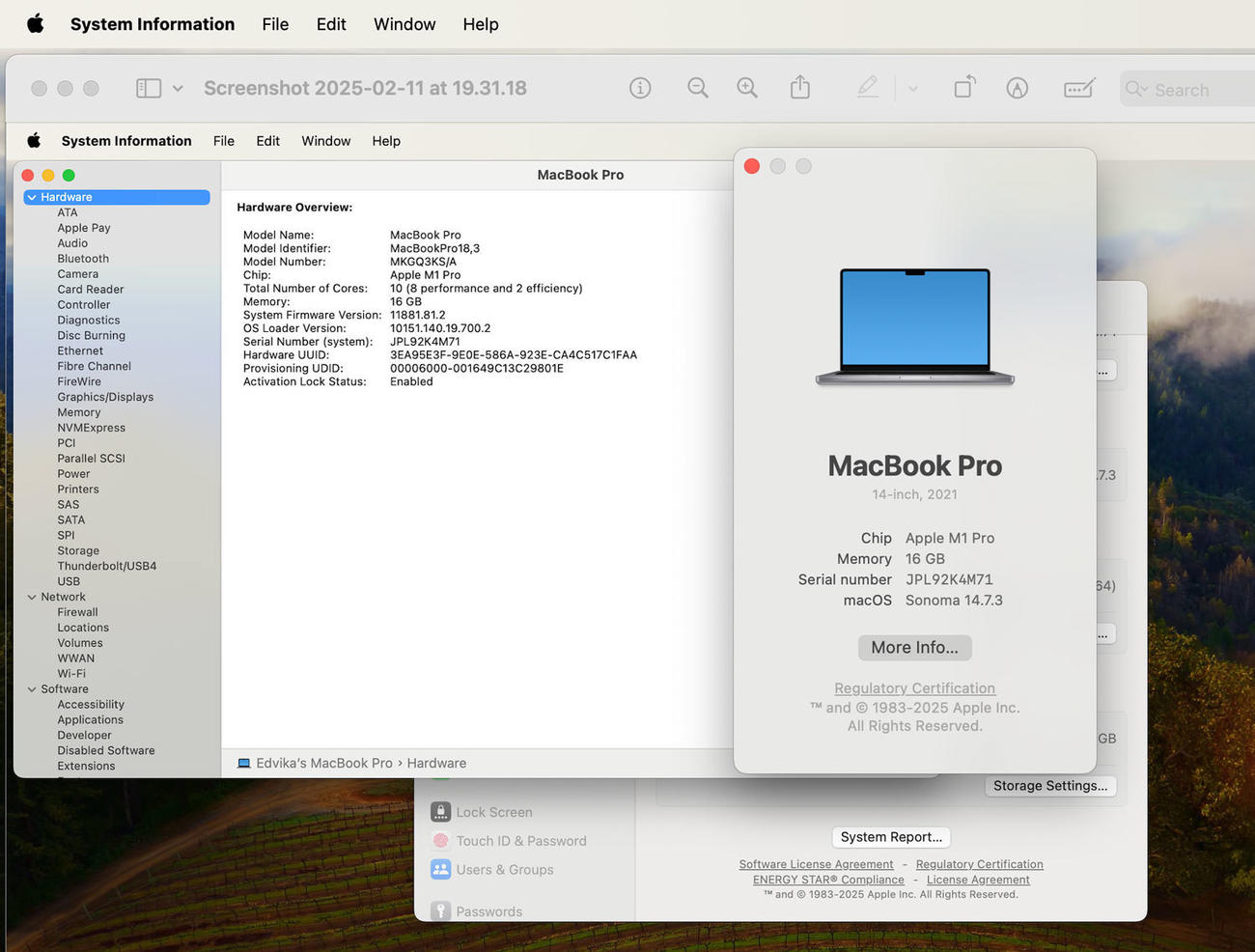Open the License Agreement link beside ENERGY STAR
Screen dimensions: 1255x952
(x=978, y=880)
